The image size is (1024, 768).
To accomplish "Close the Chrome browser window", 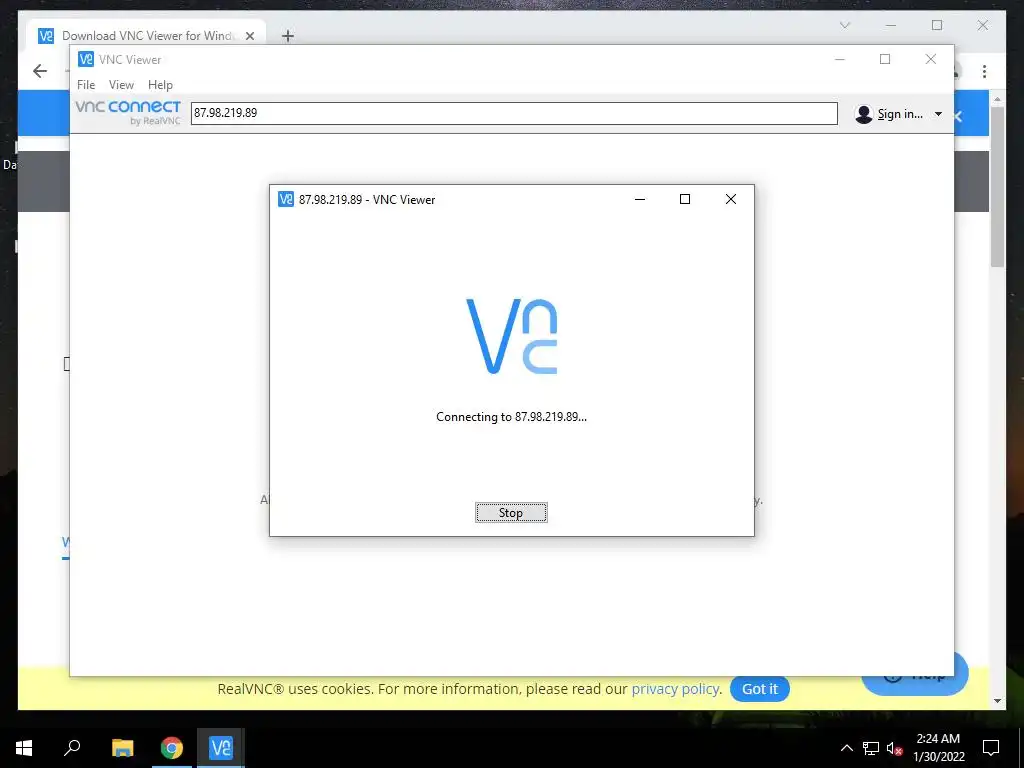I will point(983,25).
